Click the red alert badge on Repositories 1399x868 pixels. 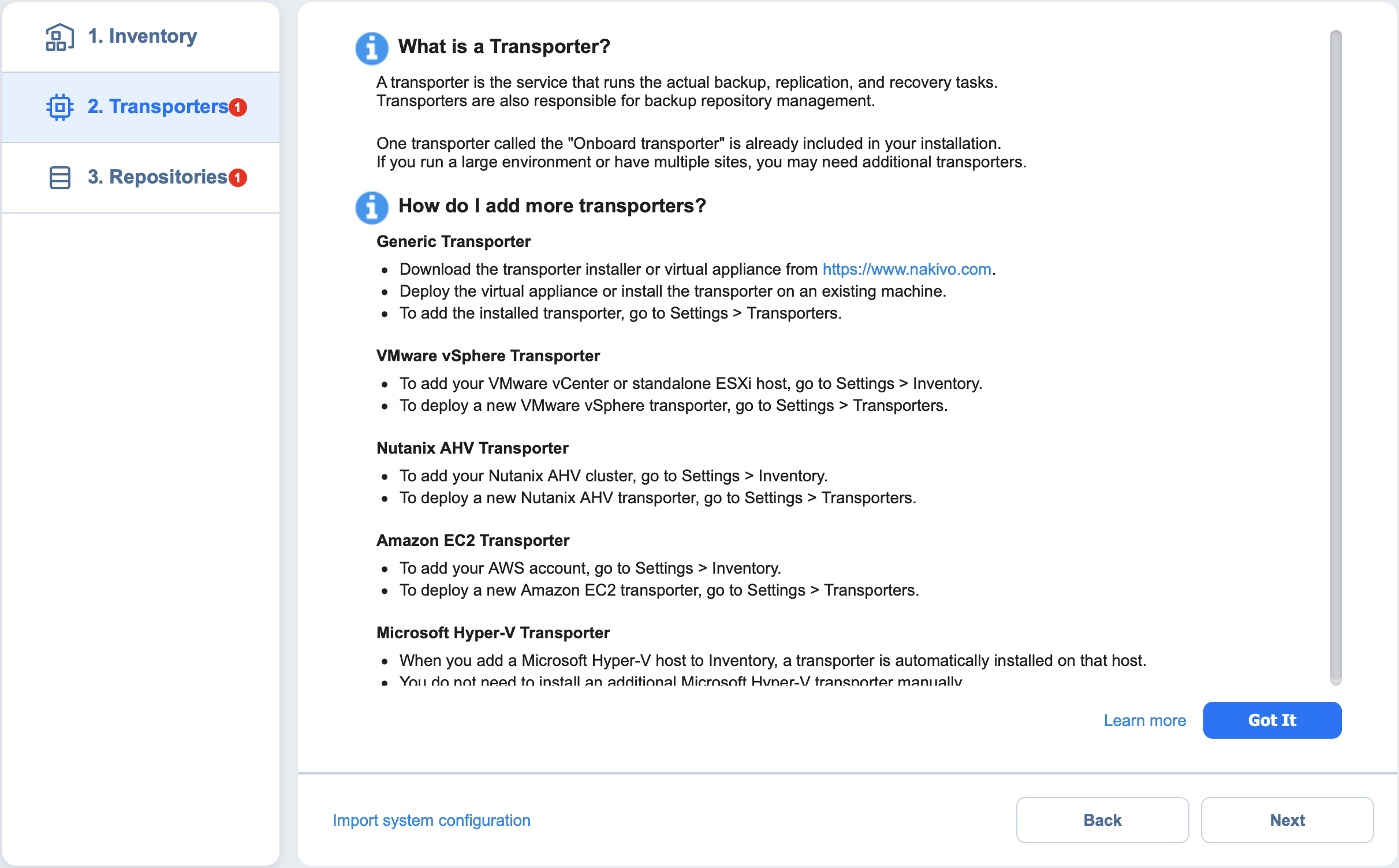tap(238, 178)
